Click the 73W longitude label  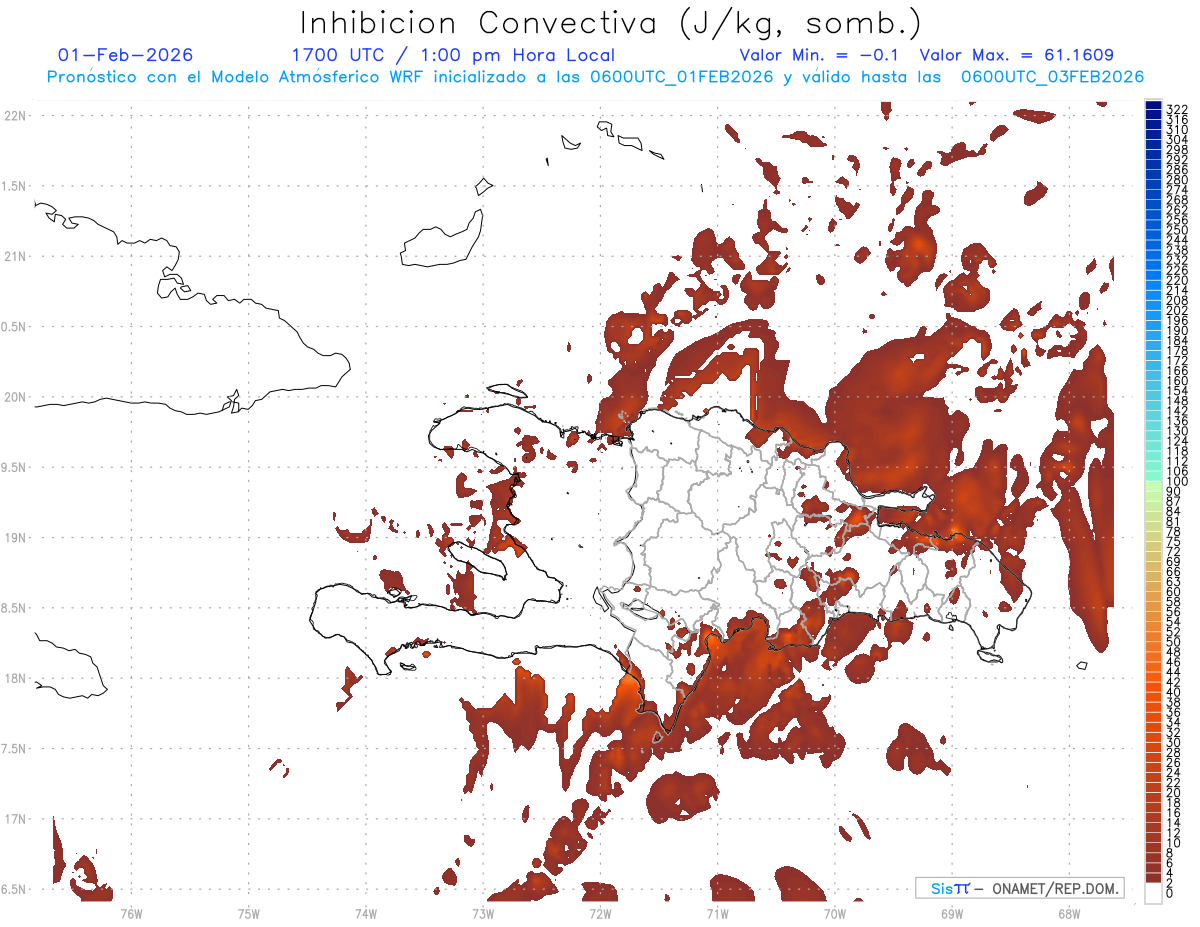click(x=483, y=912)
